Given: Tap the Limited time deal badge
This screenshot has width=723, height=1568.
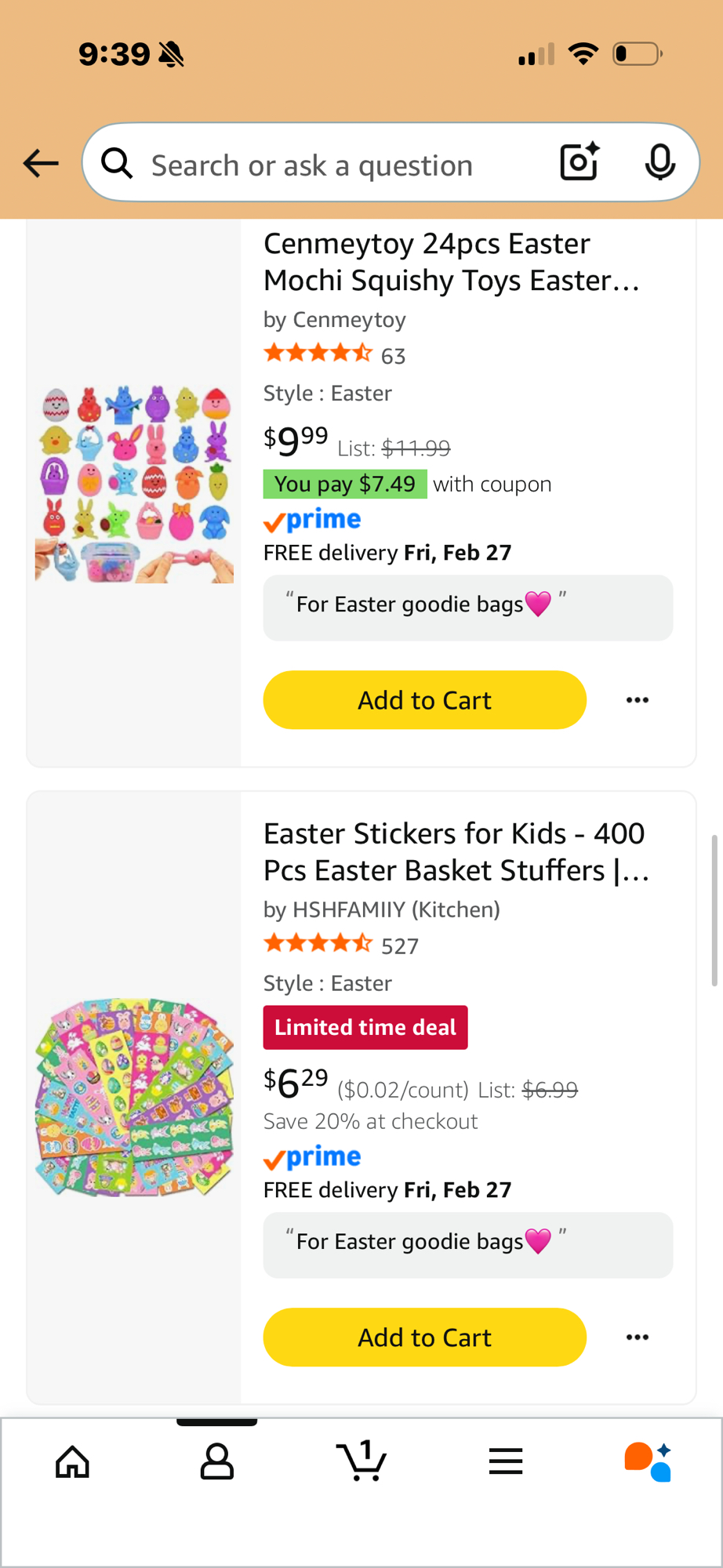Looking at the screenshot, I should (x=365, y=1028).
